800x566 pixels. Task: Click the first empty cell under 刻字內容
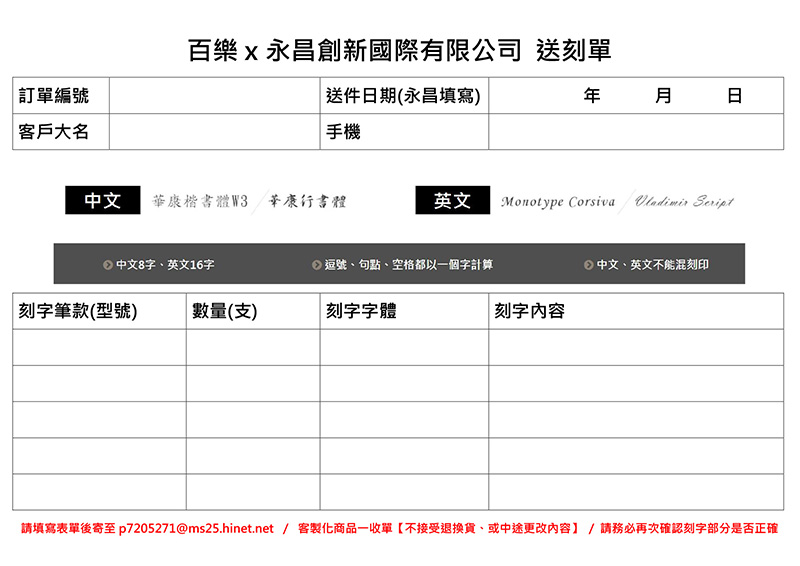635,347
